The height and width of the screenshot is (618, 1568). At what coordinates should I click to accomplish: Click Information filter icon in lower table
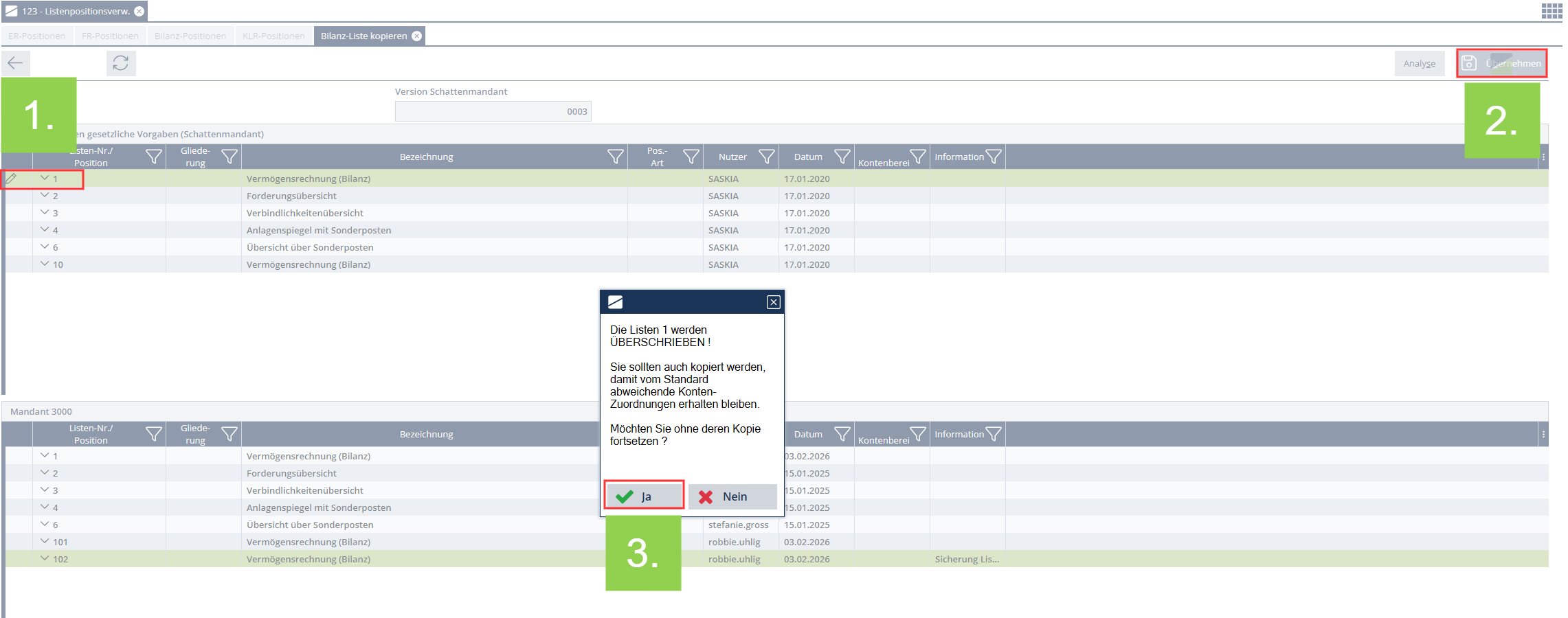tap(994, 434)
